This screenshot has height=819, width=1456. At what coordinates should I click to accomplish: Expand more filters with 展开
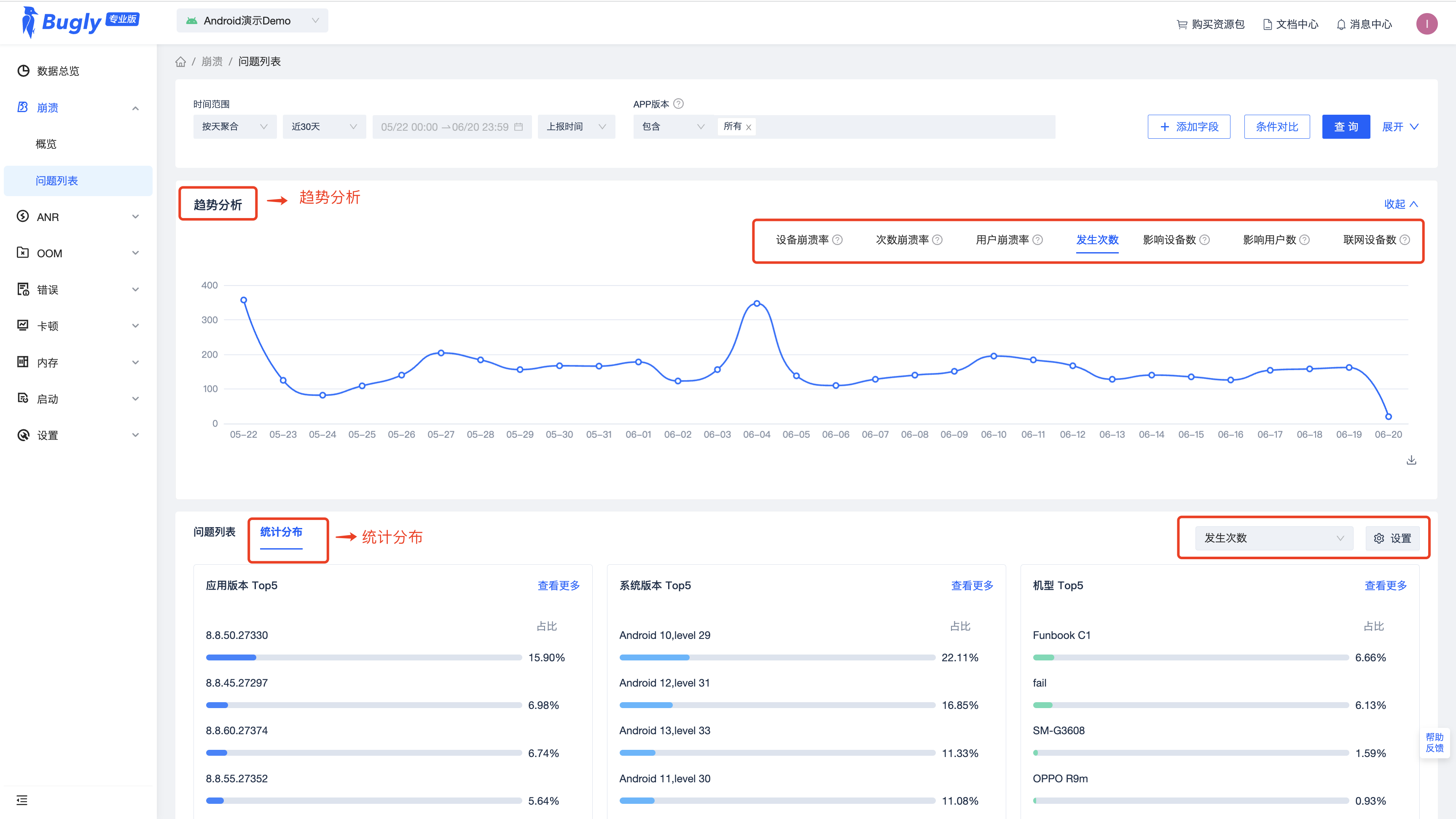tap(1400, 127)
